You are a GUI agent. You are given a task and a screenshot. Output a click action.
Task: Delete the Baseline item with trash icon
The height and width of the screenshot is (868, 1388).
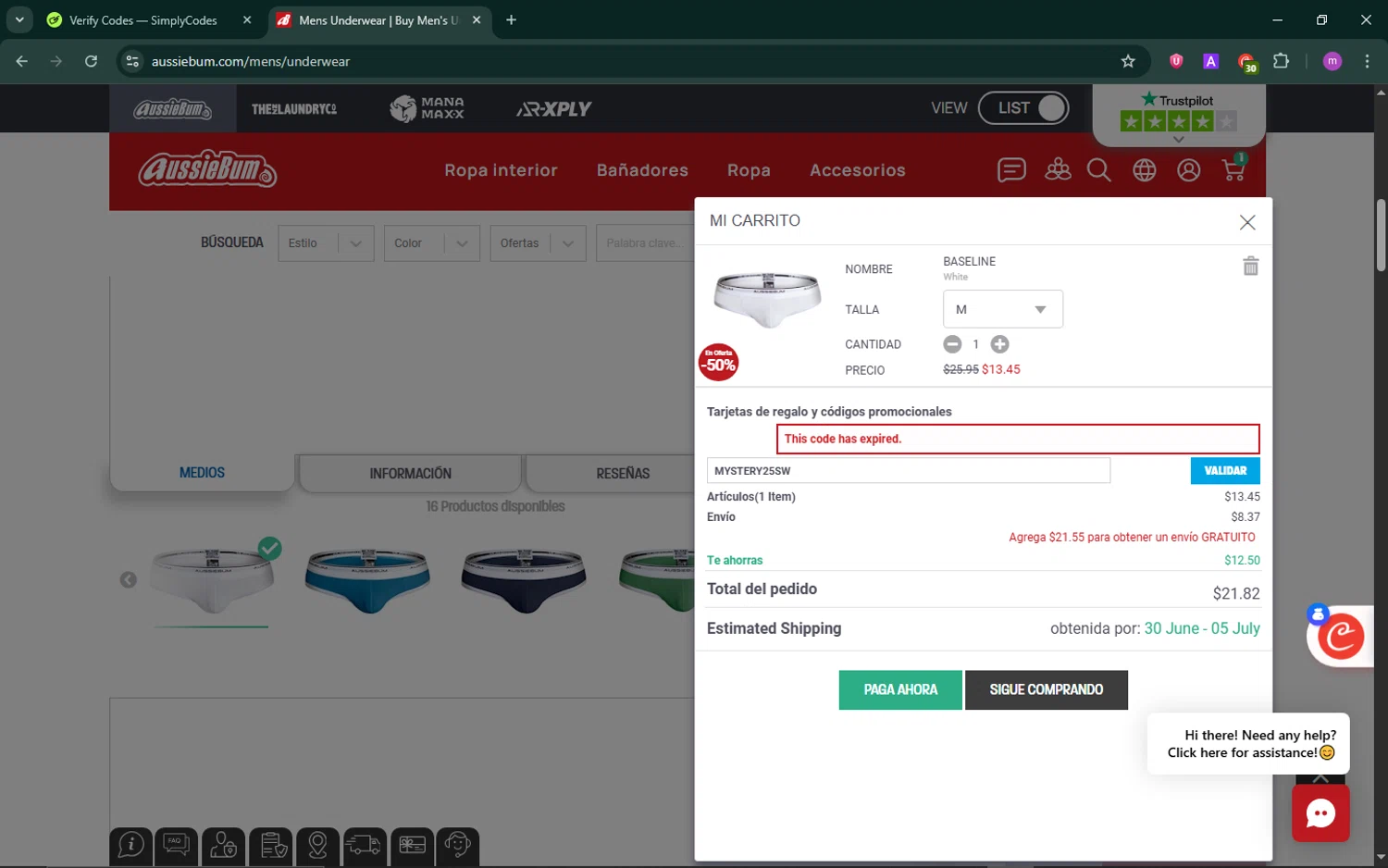(x=1250, y=267)
